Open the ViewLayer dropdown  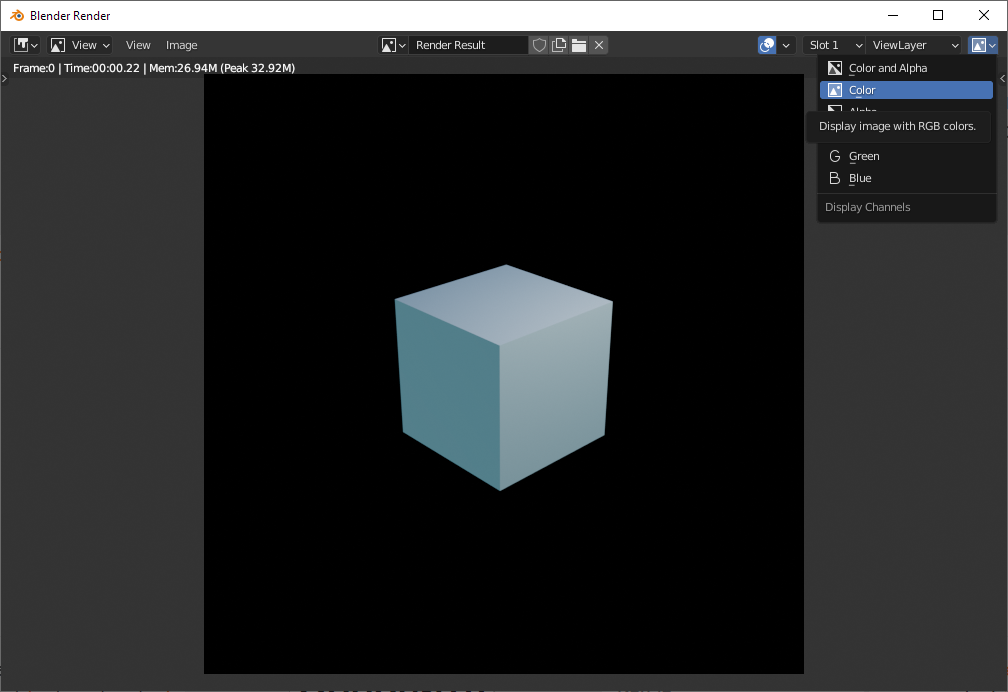pyautogui.click(x=915, y=45)
